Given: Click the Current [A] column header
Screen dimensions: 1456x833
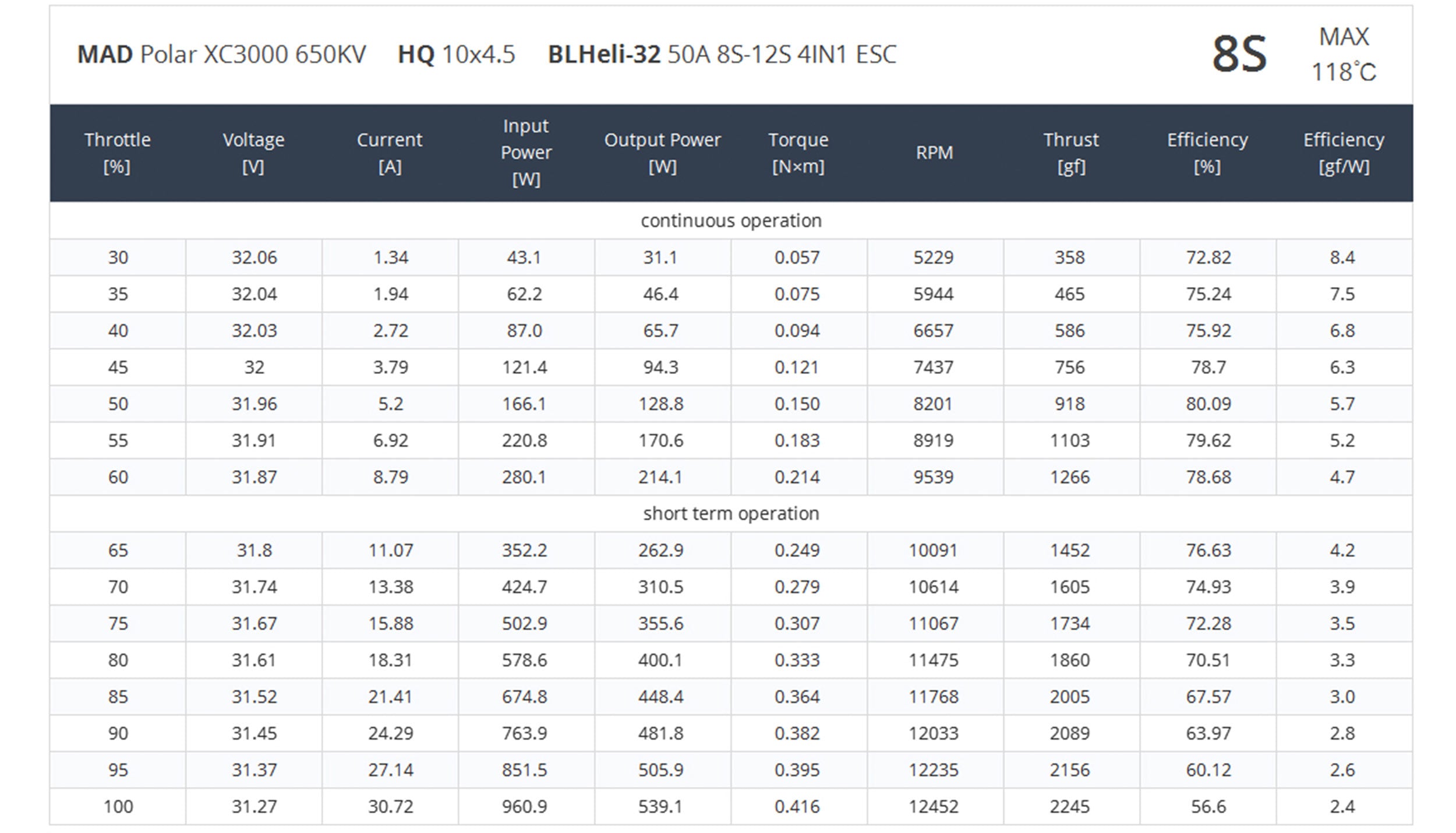Looking at the screenshot, I should tap(390, 153).
